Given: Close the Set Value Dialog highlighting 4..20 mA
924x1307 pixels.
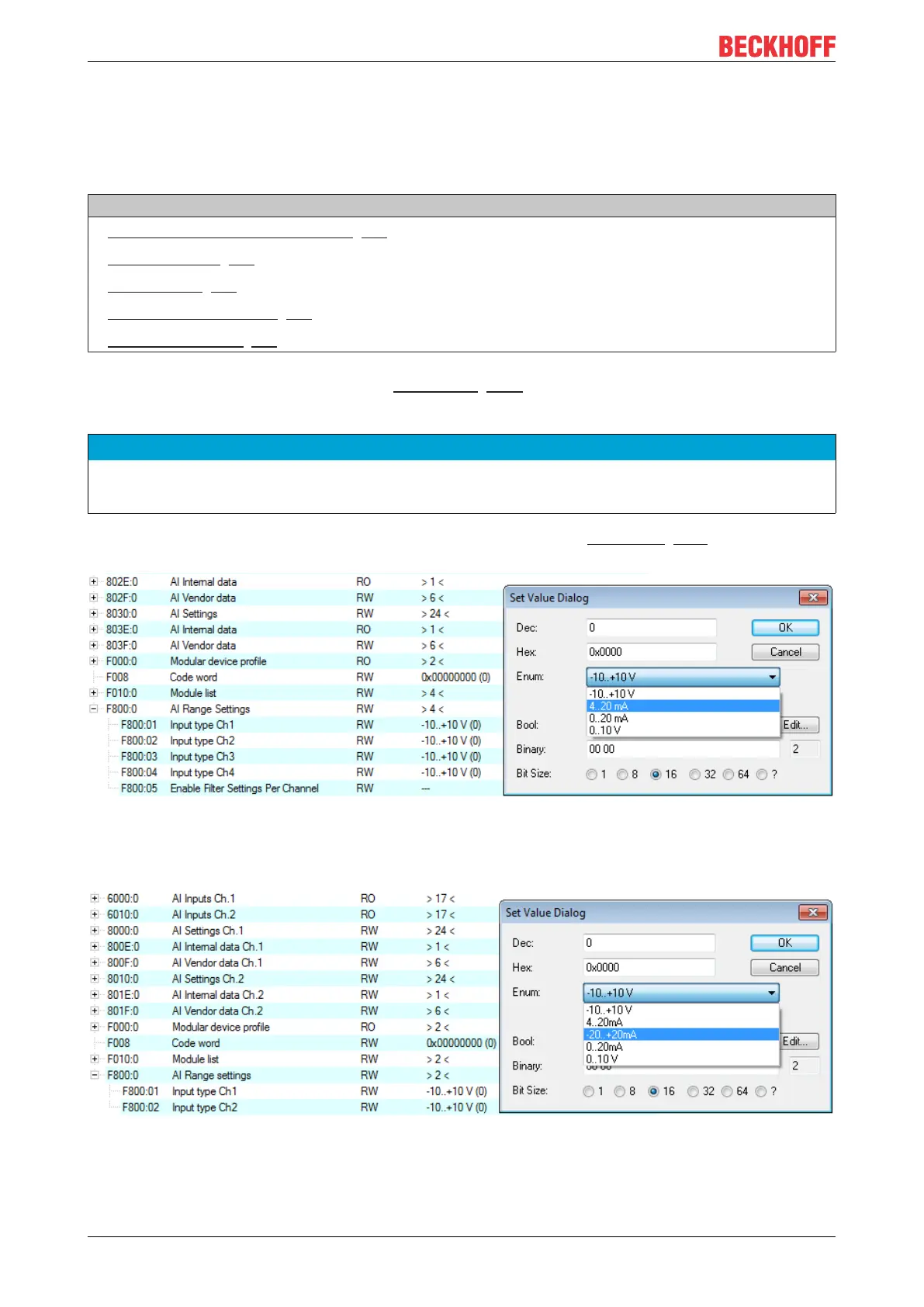Looking at the screenshot, I should 813,598.
